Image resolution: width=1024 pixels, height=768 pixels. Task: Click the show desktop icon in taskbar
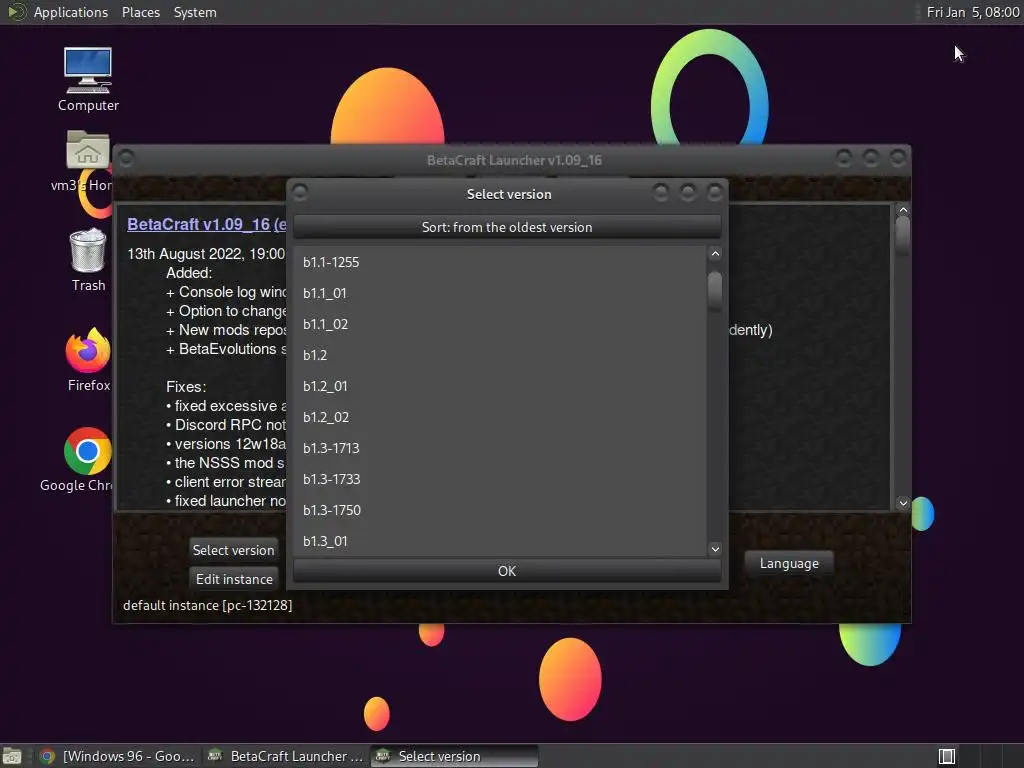[12, 756]
